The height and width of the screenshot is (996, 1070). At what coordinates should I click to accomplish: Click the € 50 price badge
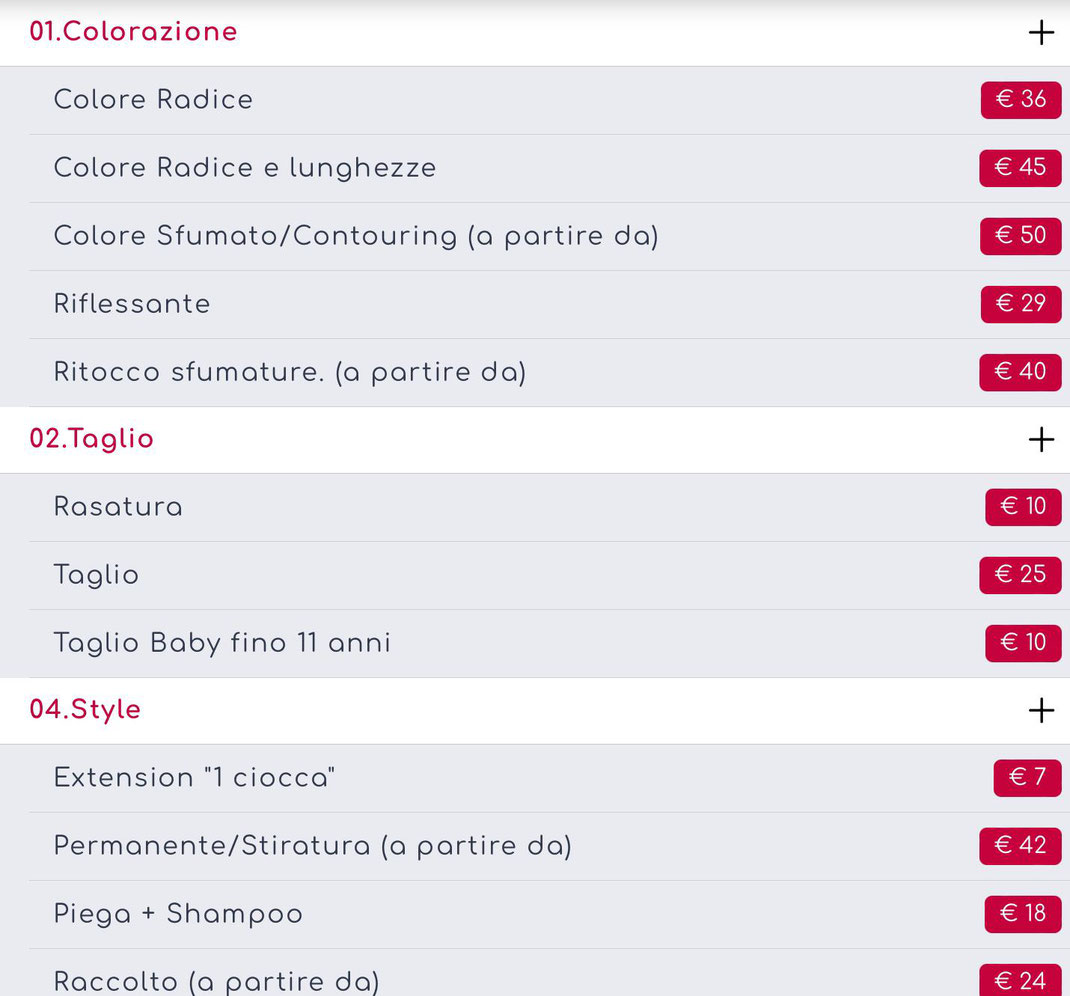[x=1021, y=236]
